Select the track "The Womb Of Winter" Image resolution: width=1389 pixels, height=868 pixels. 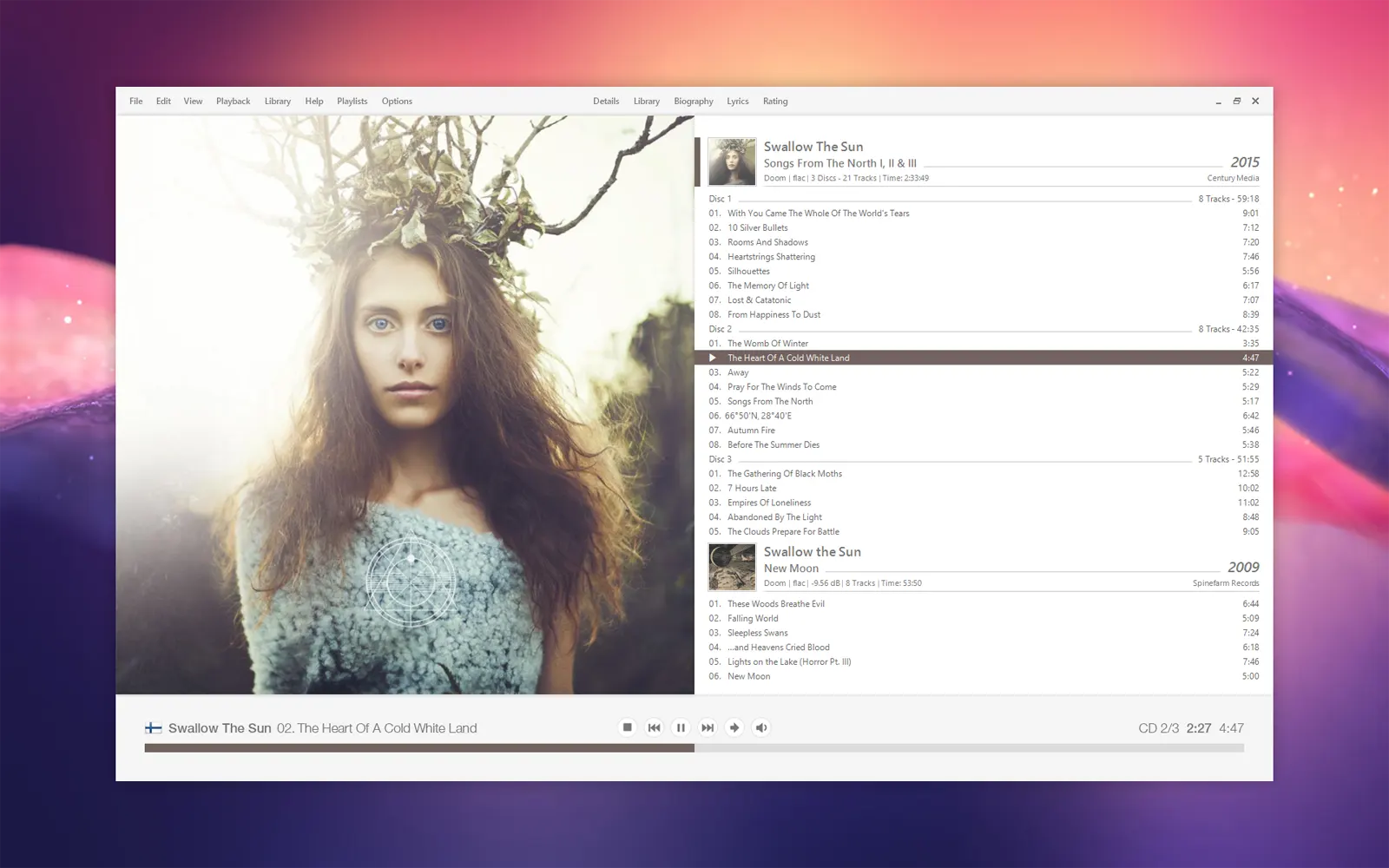984,344
